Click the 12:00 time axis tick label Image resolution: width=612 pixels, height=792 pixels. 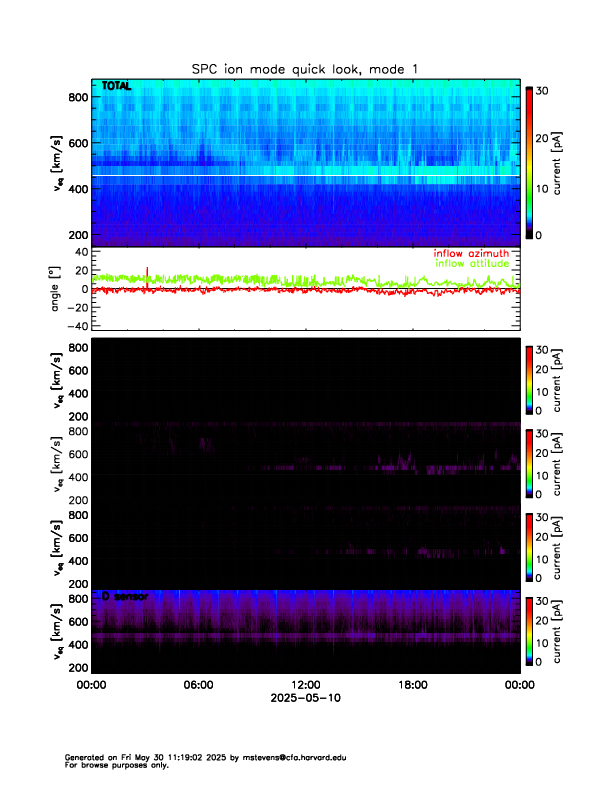coord(305,685)
